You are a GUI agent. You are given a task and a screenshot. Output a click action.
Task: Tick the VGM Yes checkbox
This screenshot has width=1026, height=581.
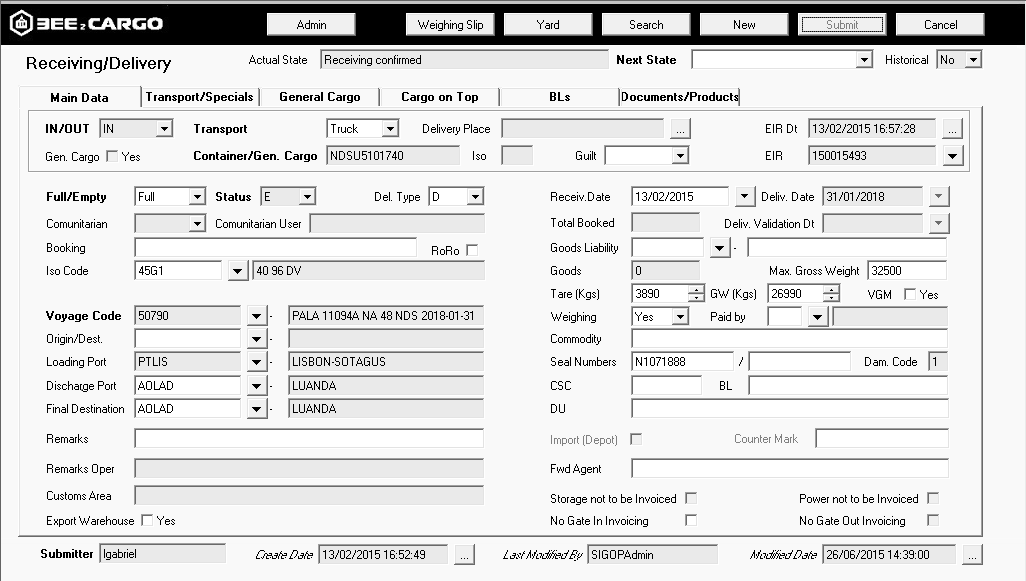point(910,294)
